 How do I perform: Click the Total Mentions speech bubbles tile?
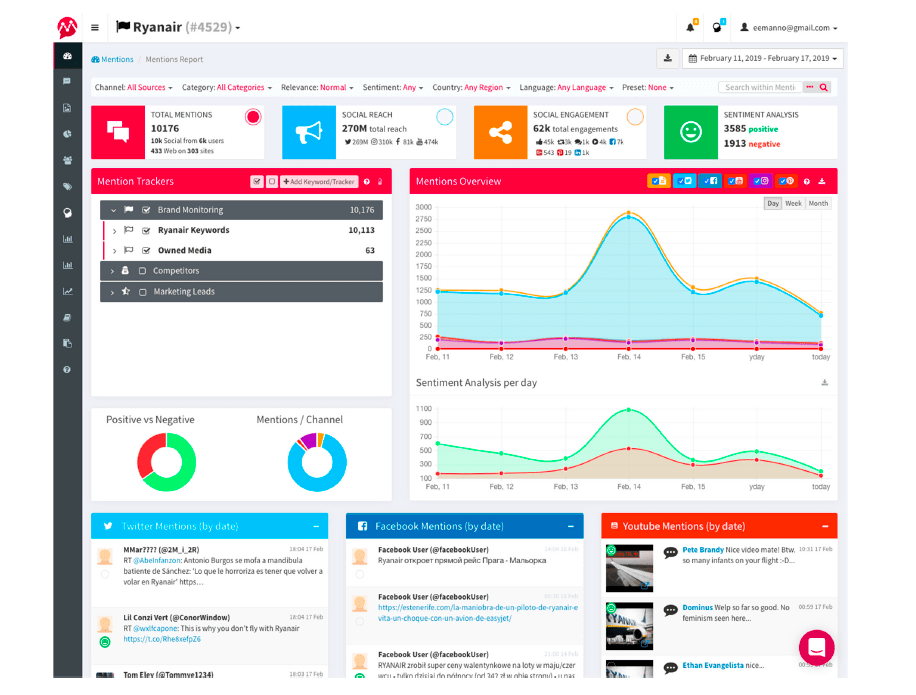pos(118,132)
